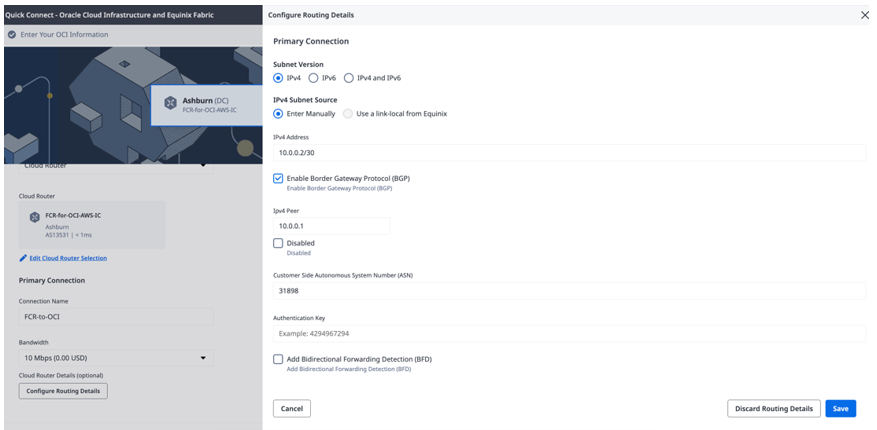Viewport: 877px width, 430px height.
Task: Click the FCR-for-OCI-AWS-IC cloud router card
Action: [92, 225]
